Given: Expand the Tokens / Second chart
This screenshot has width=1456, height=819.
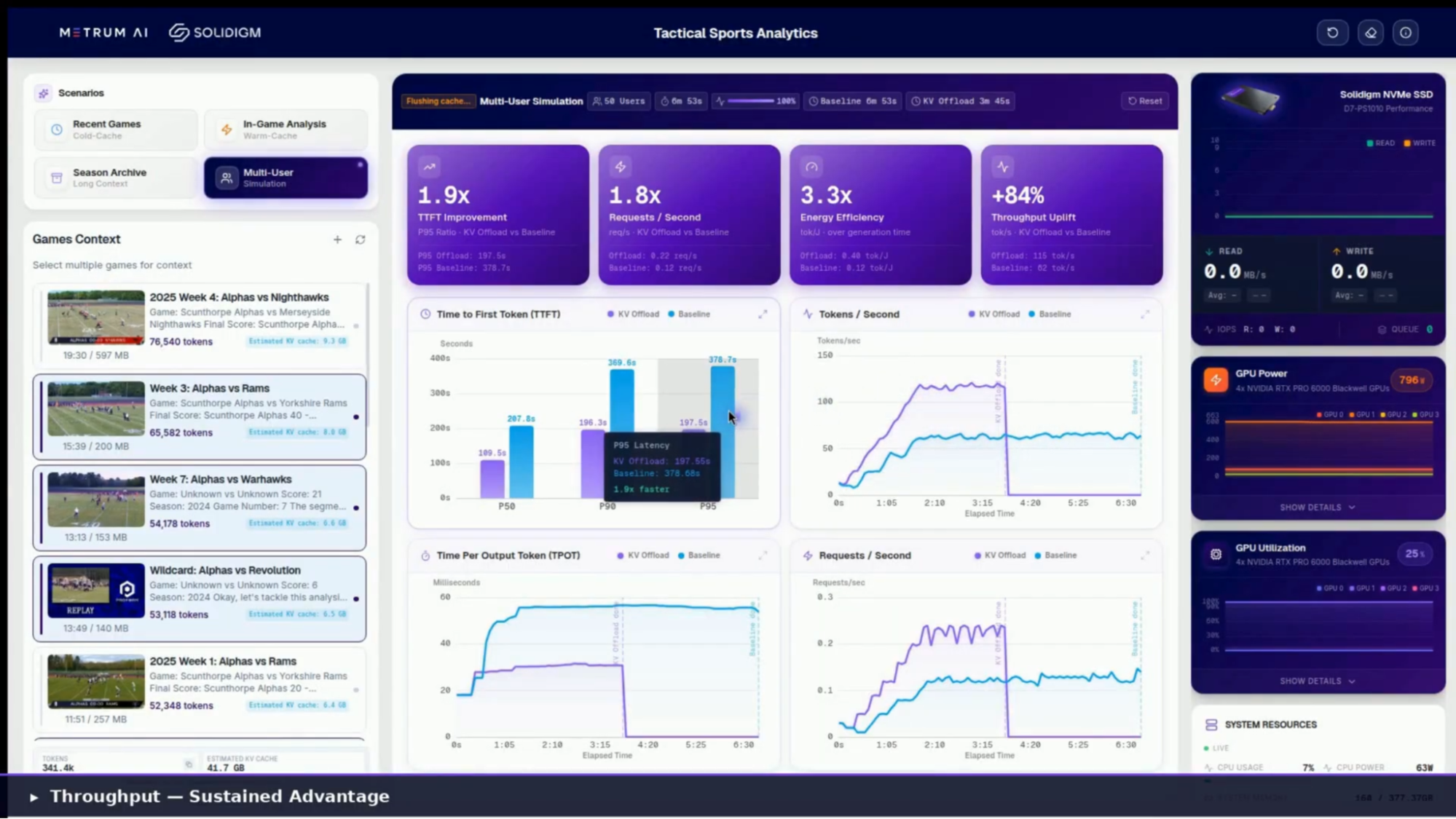Looking at the screenshot, I should point(1145,314).
